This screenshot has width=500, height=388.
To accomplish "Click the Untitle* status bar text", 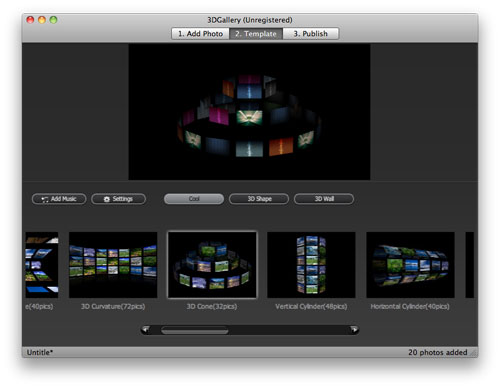I will 40,352.
